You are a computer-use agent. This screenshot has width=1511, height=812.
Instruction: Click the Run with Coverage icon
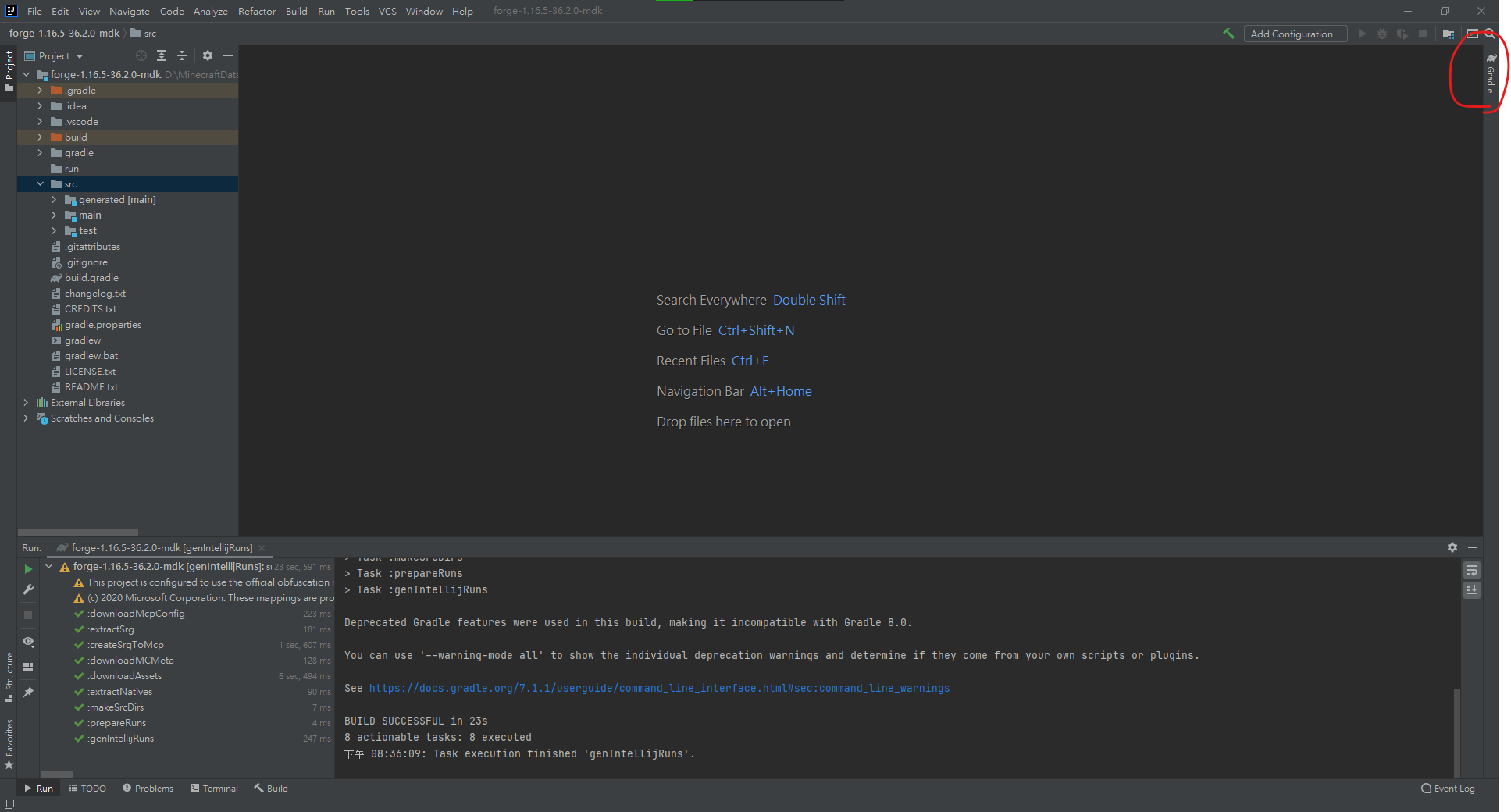pyautogui.click(x=1402, y=34)
